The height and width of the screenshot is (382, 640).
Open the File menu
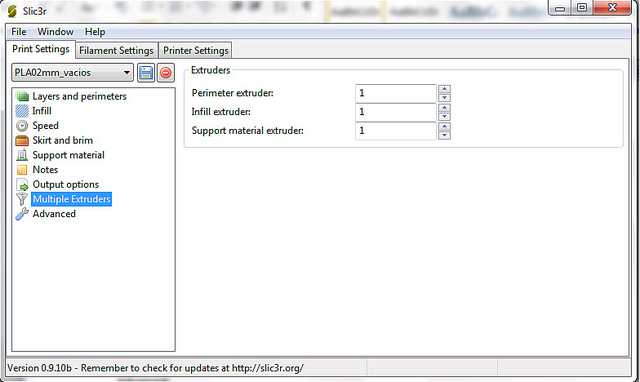click(19, 32)
